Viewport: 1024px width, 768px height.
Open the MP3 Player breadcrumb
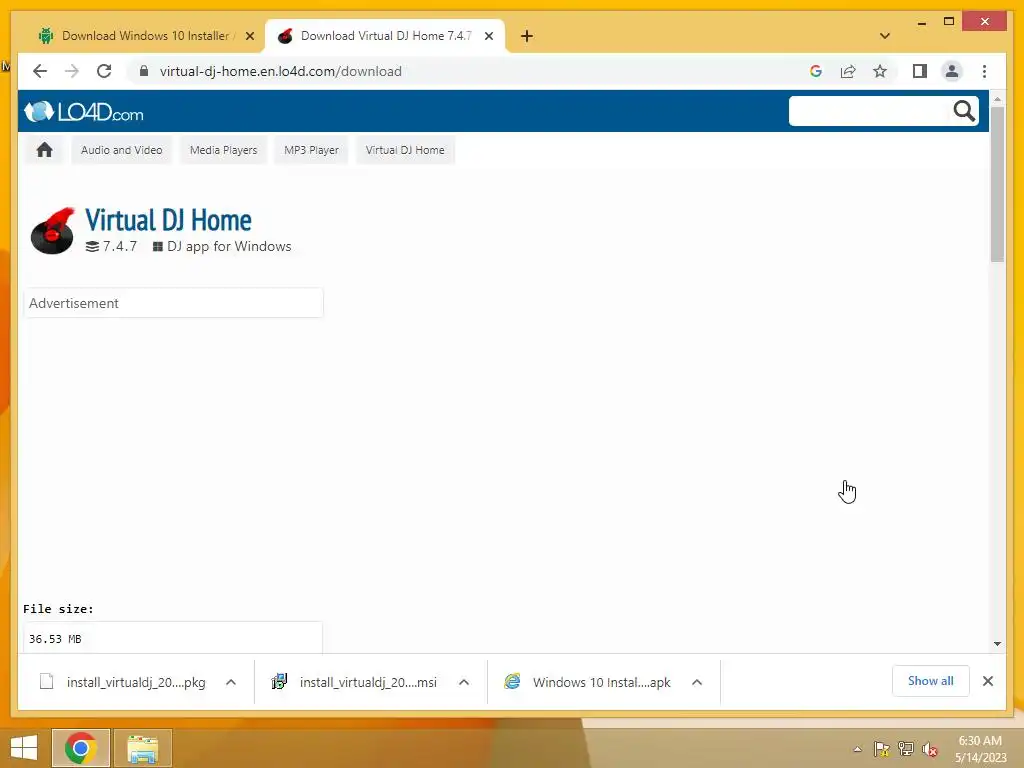point(312,150)
